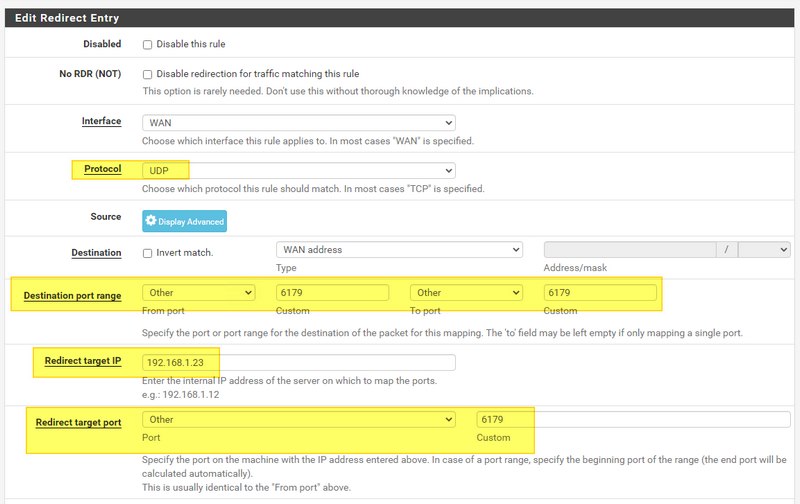Click the Redirect target IP label
Screen dimensions: 800x504
point(83,361)
